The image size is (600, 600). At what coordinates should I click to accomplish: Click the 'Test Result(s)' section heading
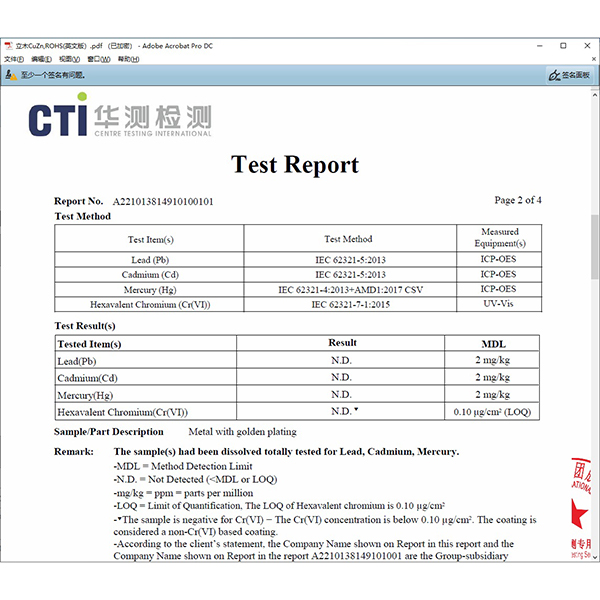coord(85,326)
